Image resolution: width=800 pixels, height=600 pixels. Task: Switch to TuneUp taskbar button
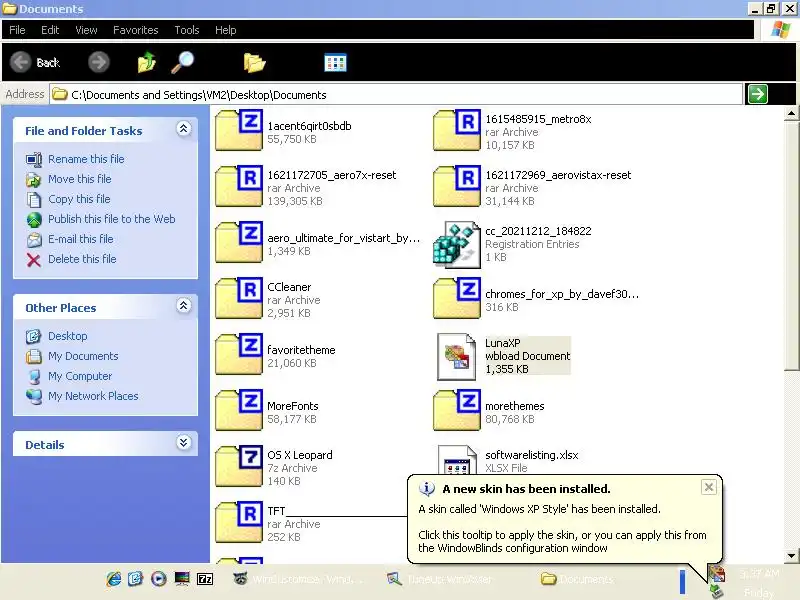pyautogui.click(x=440, y=579)
